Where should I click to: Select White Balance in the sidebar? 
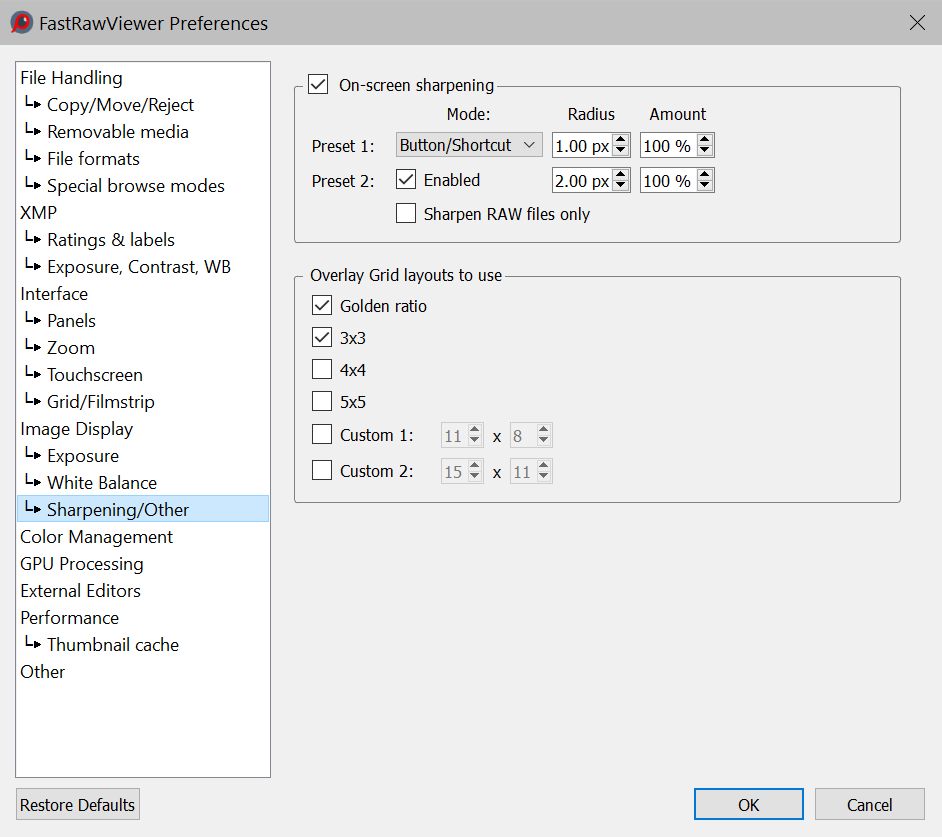(x=101, y=483)
